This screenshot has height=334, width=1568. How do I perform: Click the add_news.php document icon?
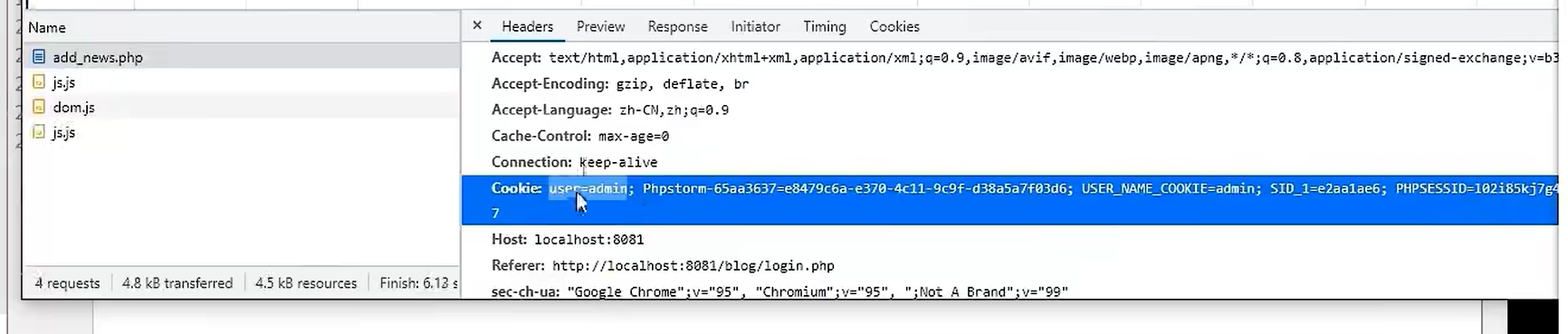coord(39,57)
